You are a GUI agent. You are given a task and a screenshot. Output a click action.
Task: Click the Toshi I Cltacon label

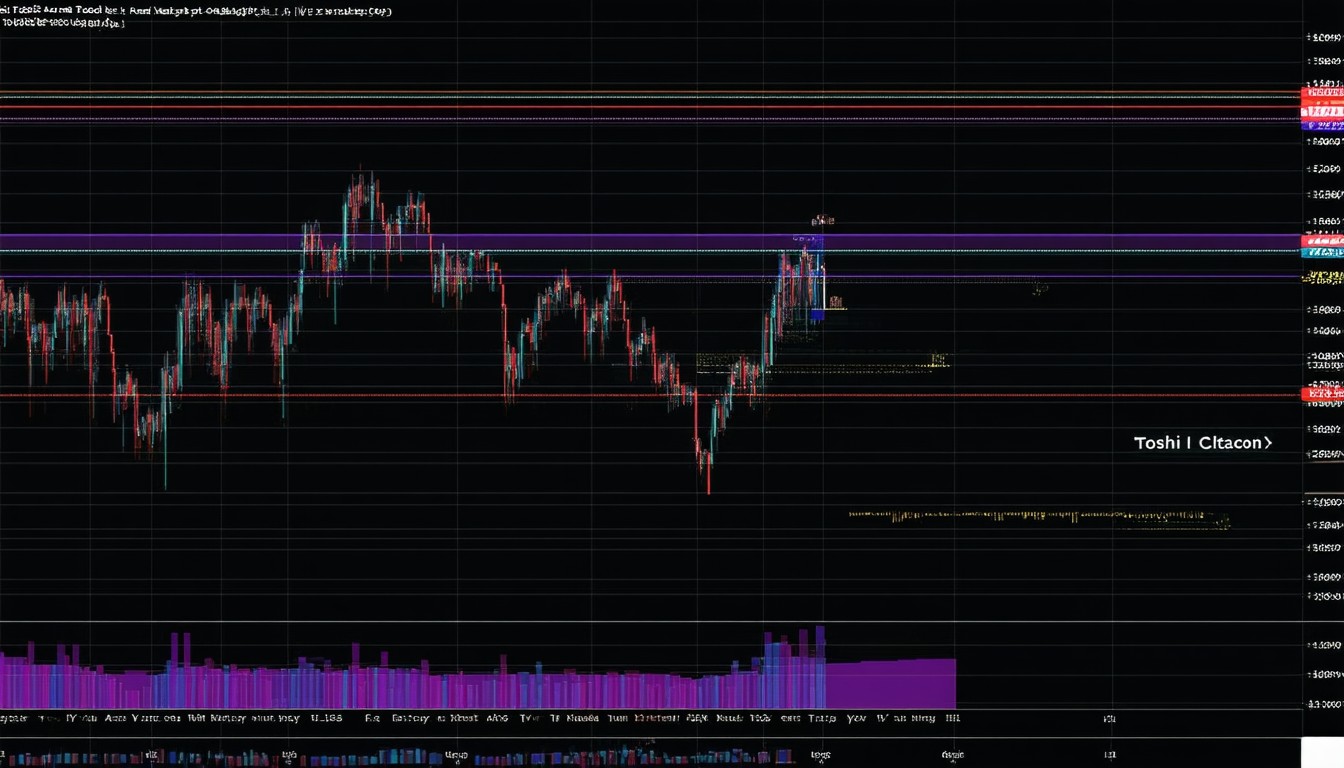(1197, 442)
